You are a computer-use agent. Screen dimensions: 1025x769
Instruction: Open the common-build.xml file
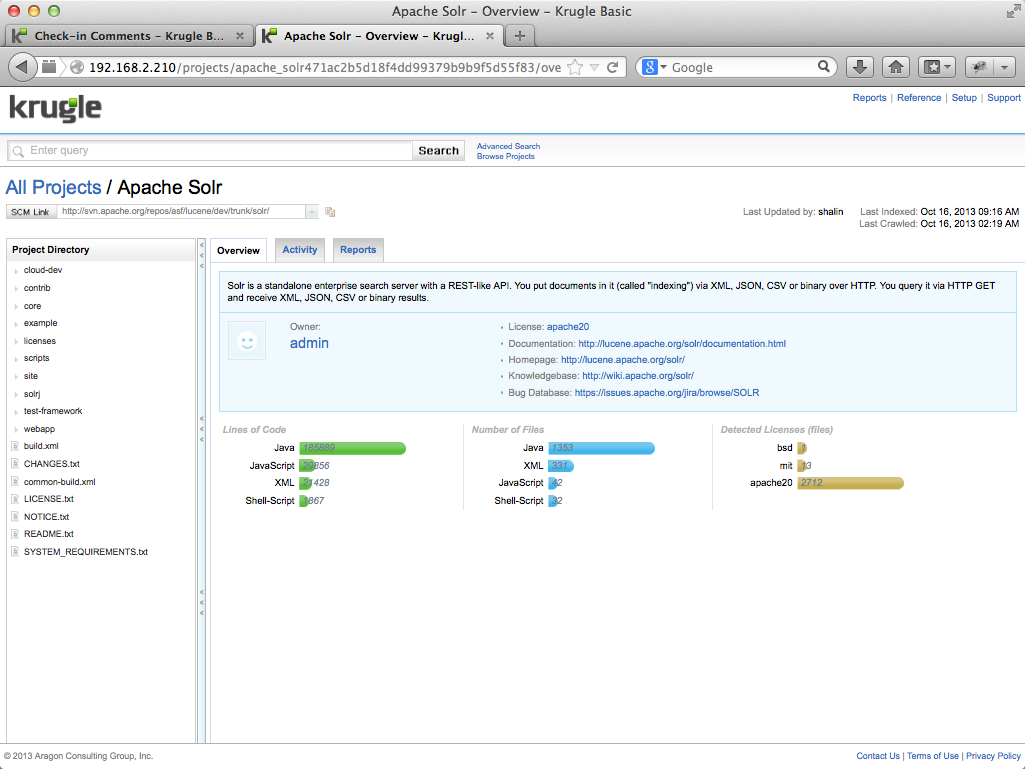[x=59, y=482]
